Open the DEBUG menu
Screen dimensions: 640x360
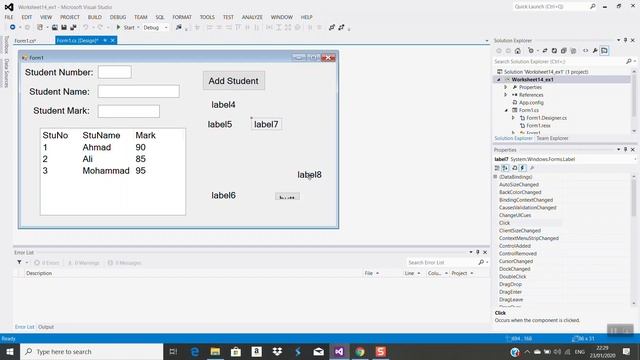118,17
